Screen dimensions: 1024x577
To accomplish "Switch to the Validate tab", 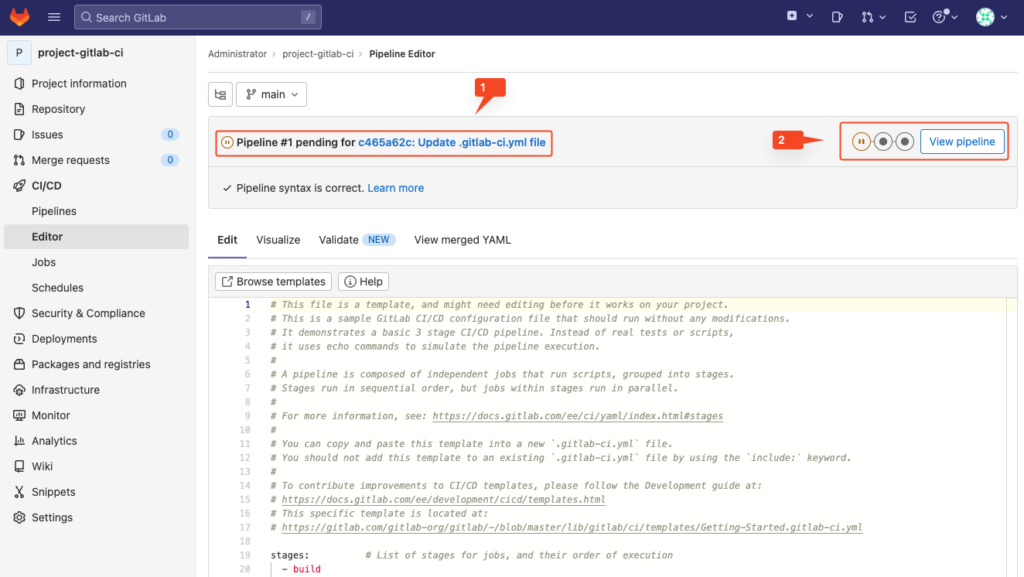I will point(357,240).
